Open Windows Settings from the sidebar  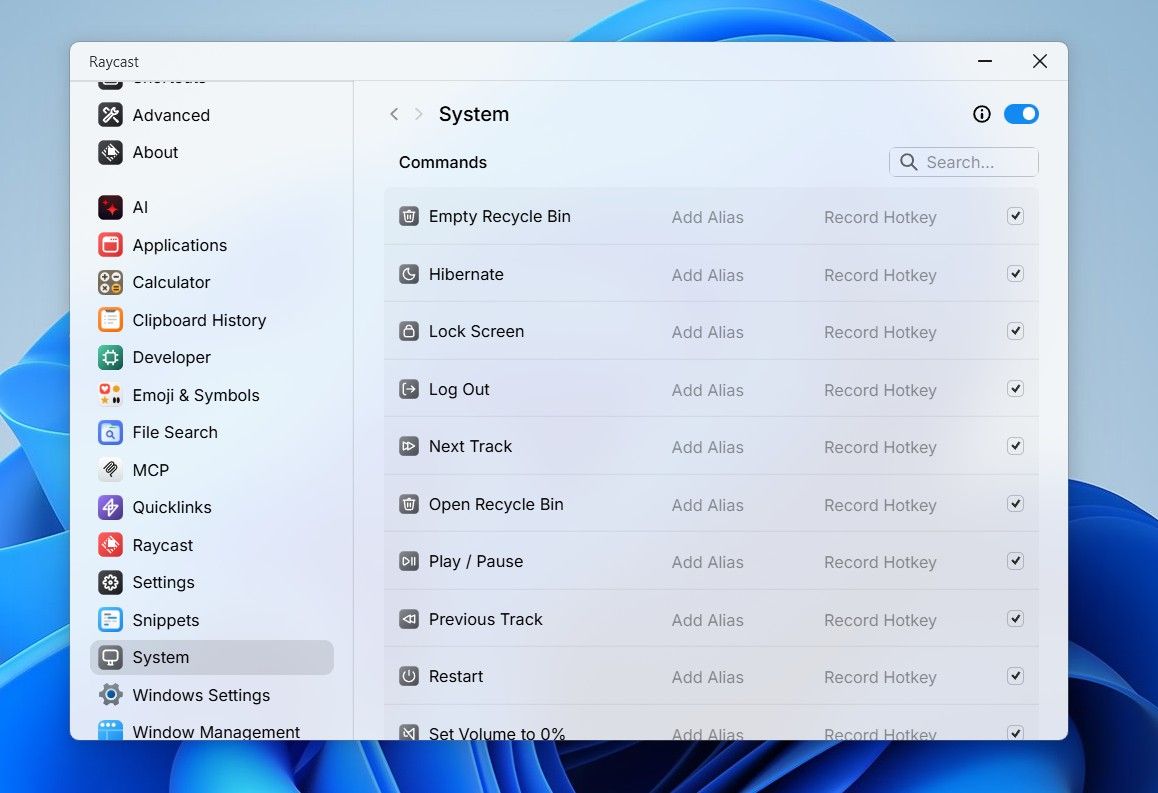pos(201,694)
